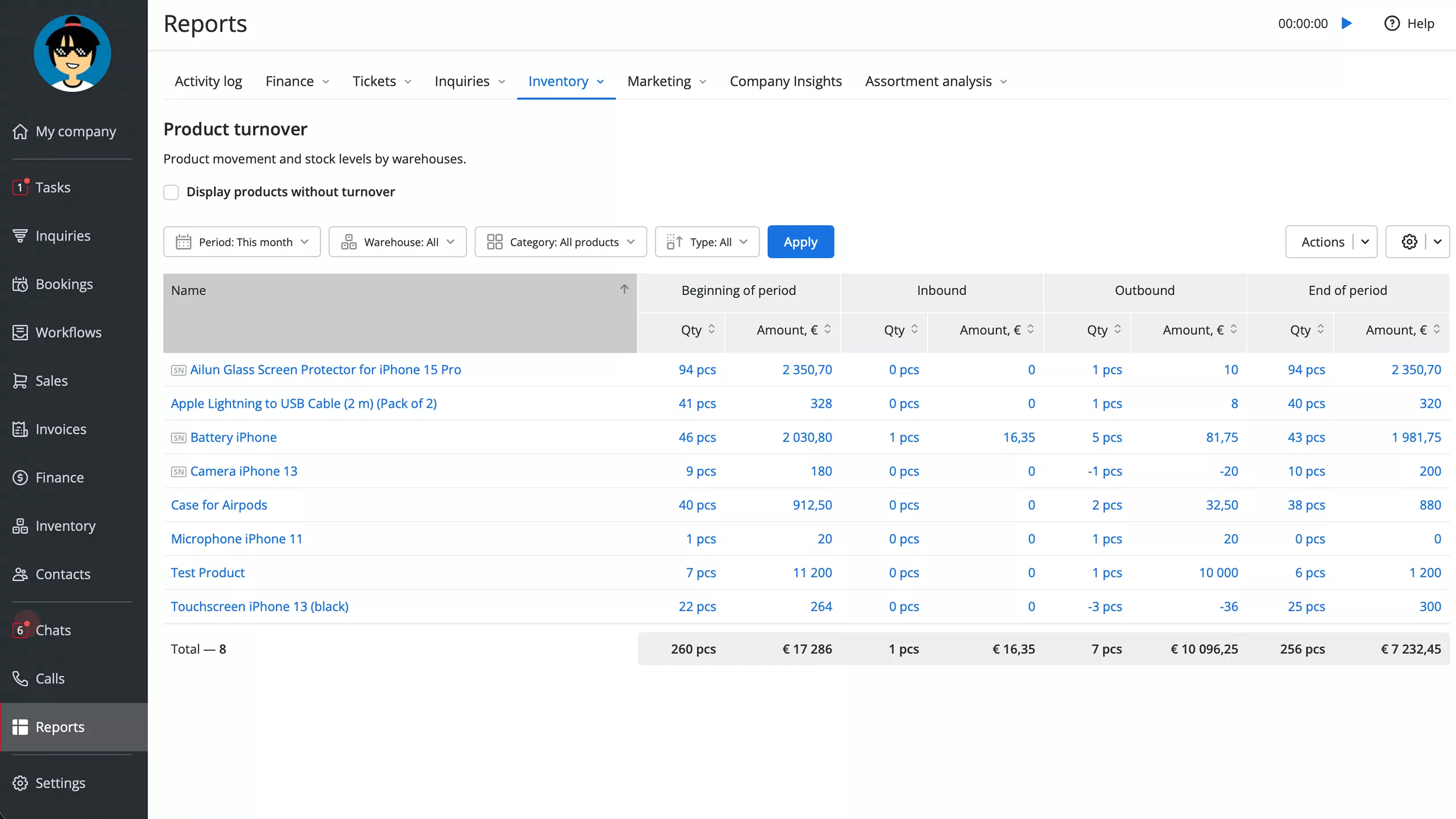Image resolution: width=1456 pixels, height=819 pixels.
Task: Start the timer play button
Action: 1346,23
